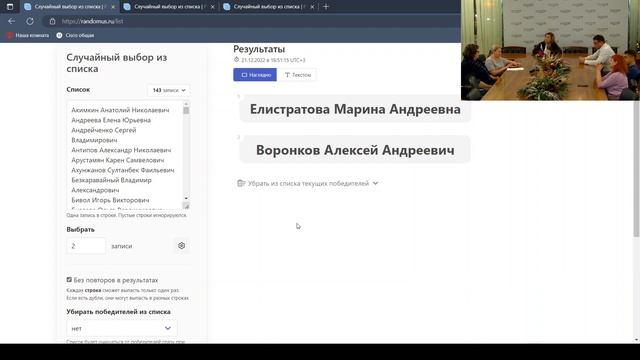Click 'Акимкин Анатолий Николаевич' in list
Viewport: 640px width, 360px height.
(x=120, y=110)
